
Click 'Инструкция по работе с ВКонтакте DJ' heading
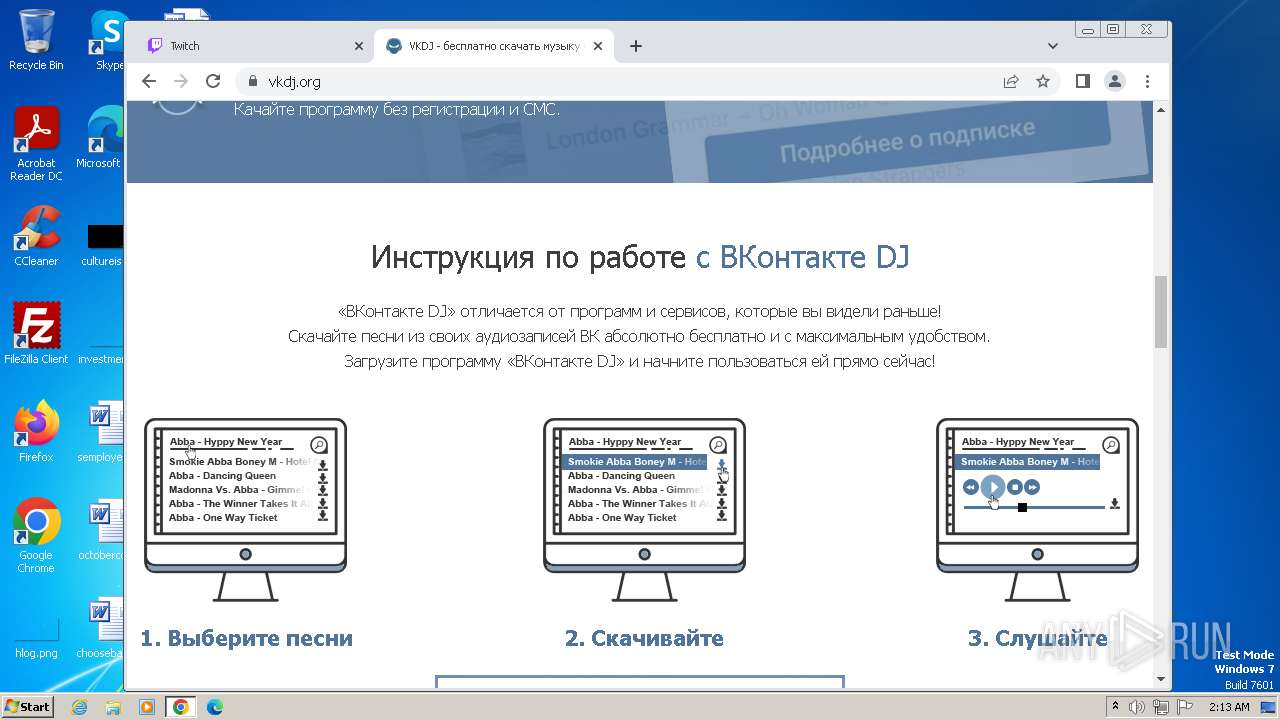(640, 257)
